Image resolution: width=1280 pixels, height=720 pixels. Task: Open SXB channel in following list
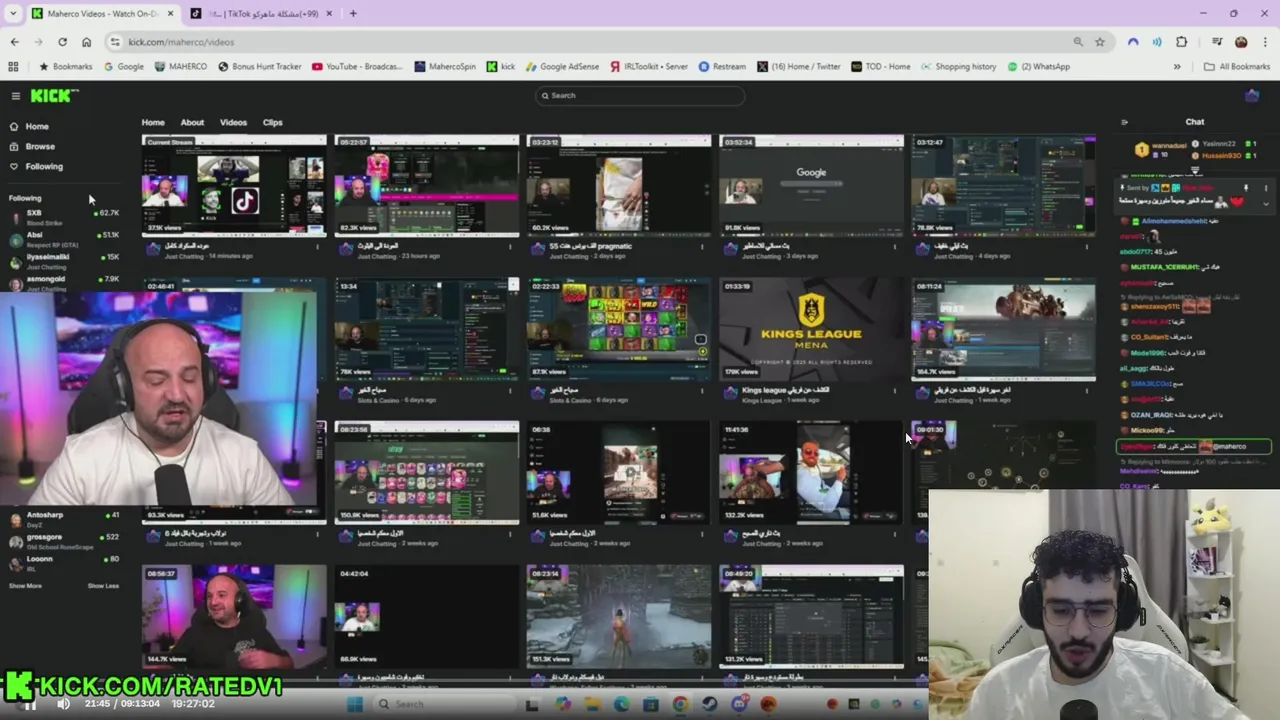coord(62,217)
